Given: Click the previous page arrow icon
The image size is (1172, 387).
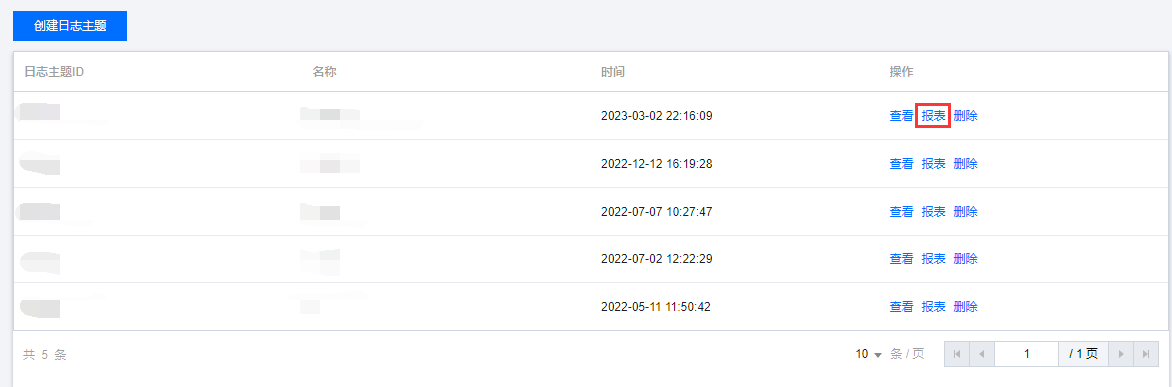Looking at the screenshot, I should click(x=982, y=354).
